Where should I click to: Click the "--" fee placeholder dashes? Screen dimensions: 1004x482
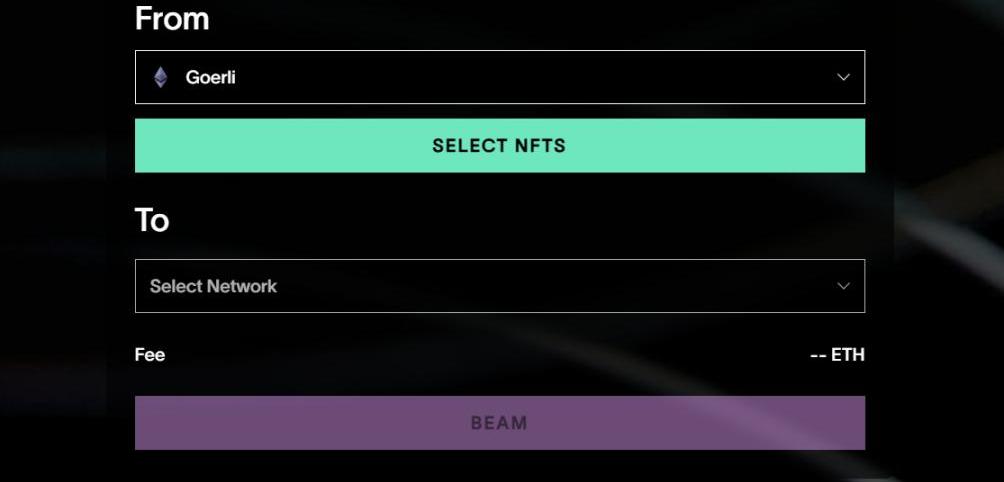(818, 355)
